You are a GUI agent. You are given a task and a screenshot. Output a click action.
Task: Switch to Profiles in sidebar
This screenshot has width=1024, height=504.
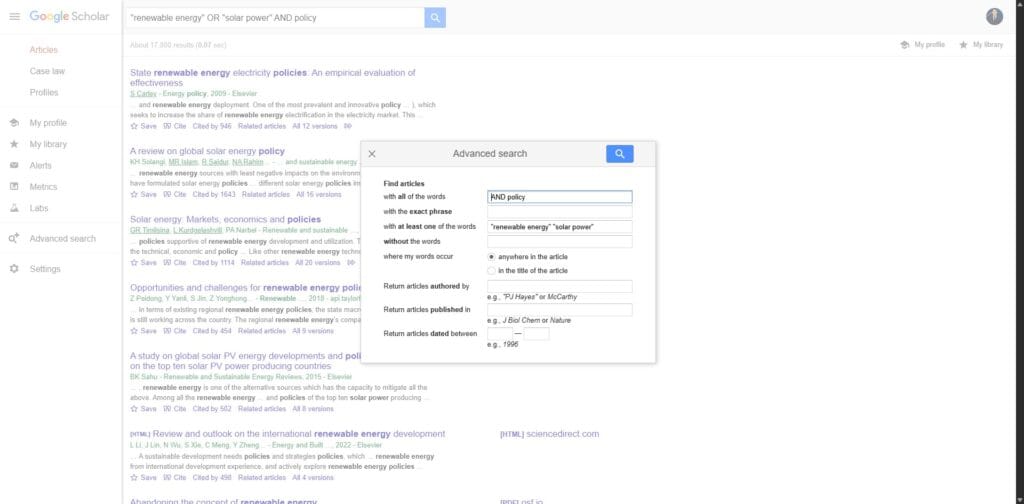(44, 93)
